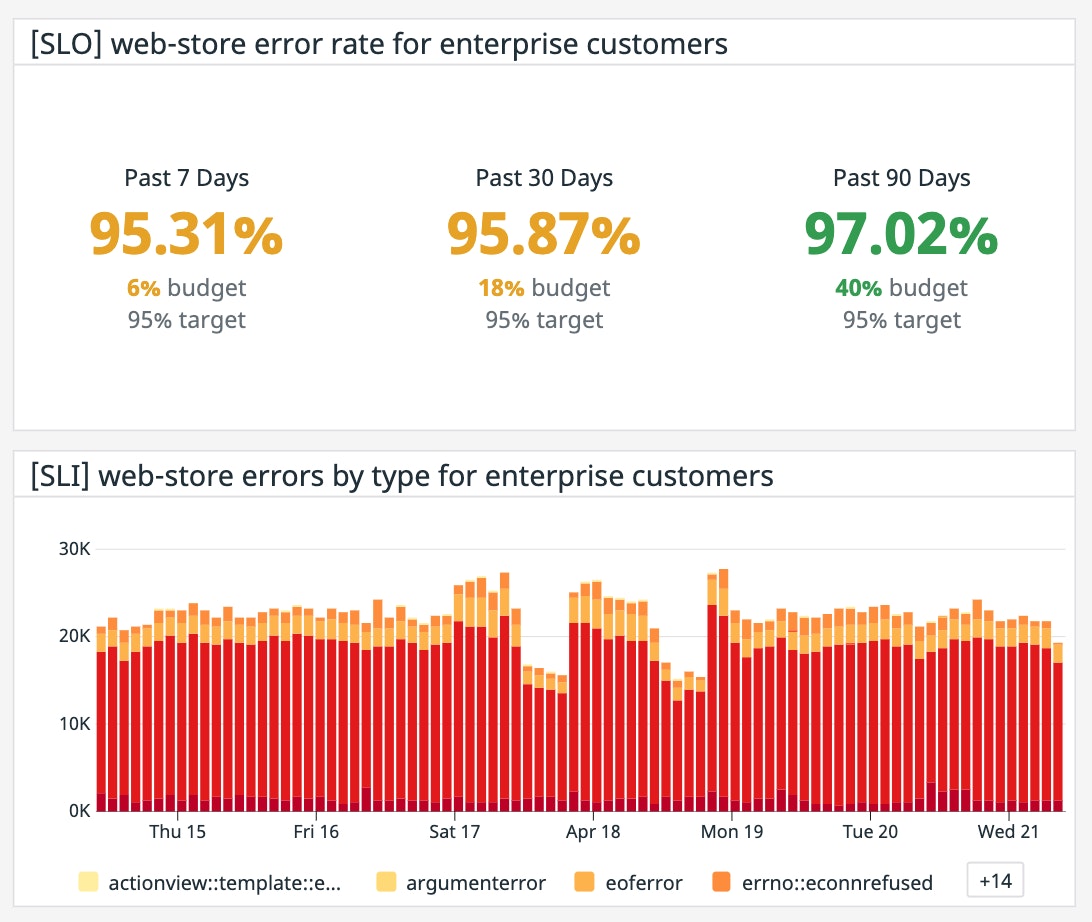Click the Apr 18 date marker on x-axis

pos(594,831)
